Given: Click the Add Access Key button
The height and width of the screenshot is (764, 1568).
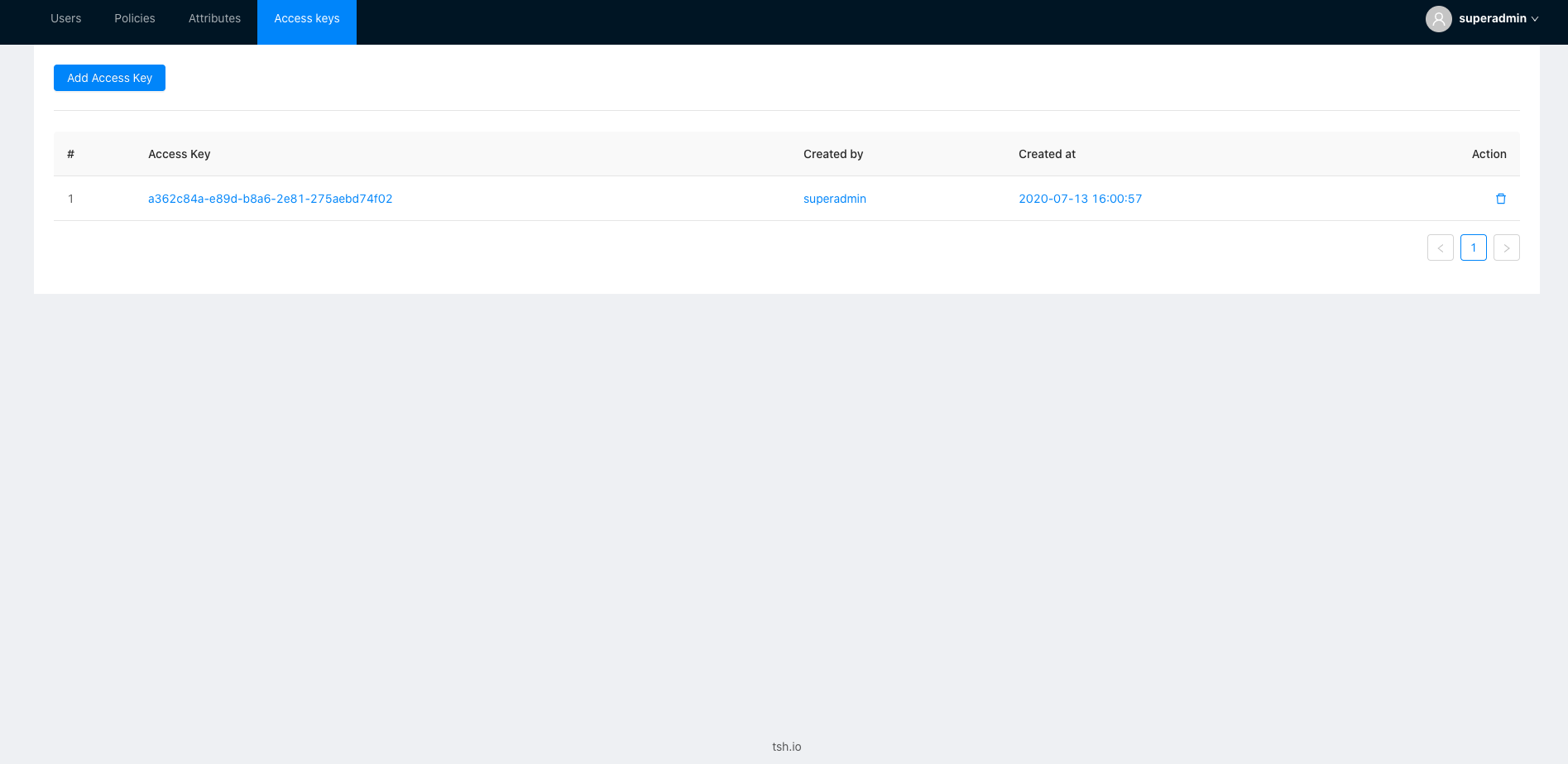Looking at the screenshot, I should pos(109,78).
